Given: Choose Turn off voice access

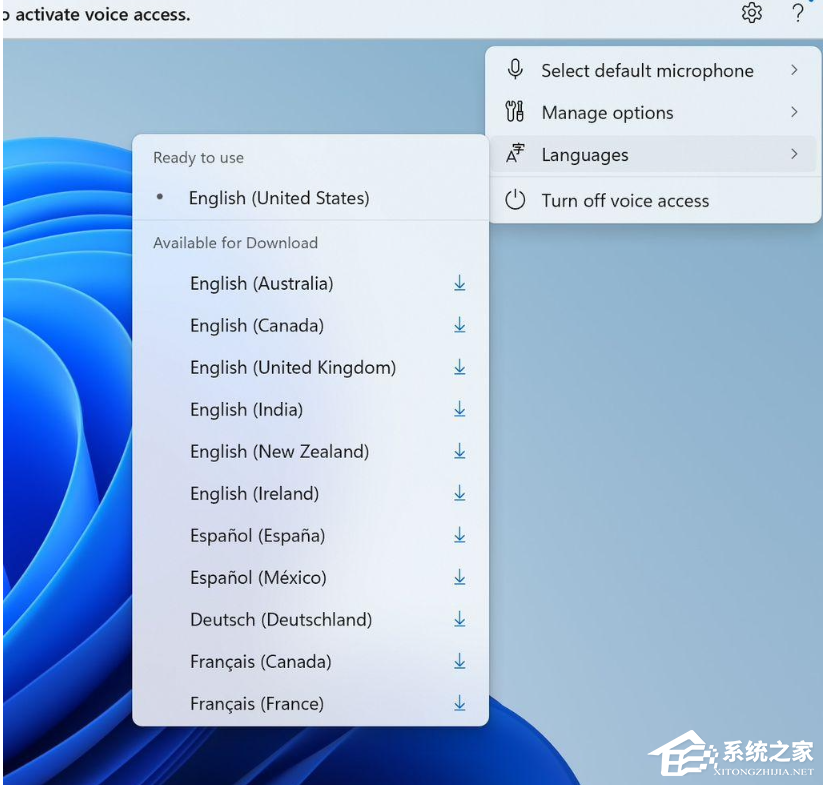Looking at the screenshot, I should coord(625,200).
